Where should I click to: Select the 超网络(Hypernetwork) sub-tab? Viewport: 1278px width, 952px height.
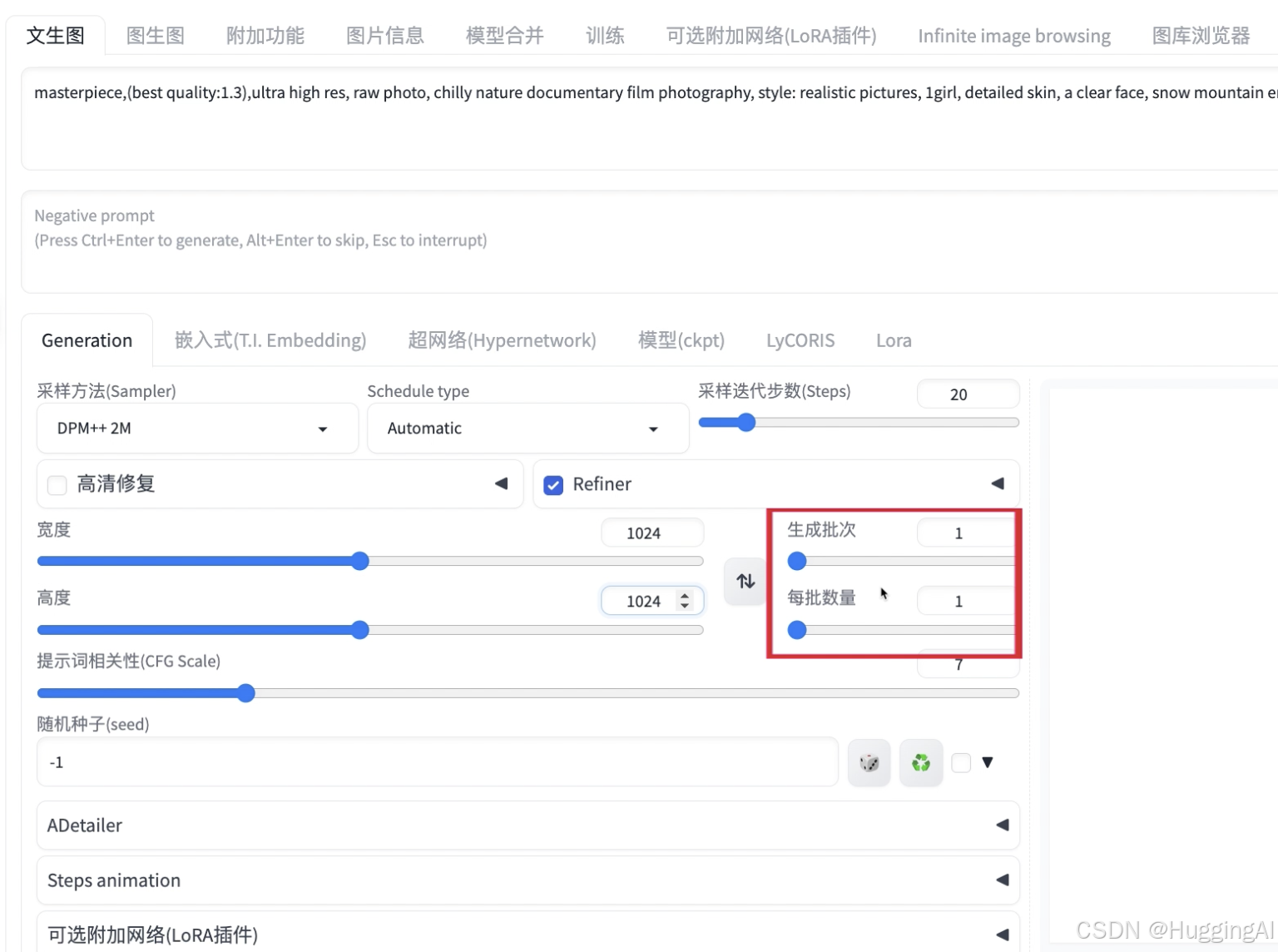click(x=502, y=340)
